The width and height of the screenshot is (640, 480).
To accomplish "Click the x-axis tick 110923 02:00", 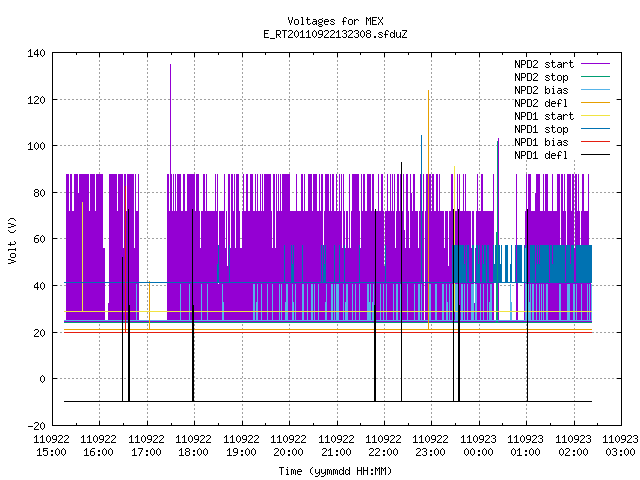I will [573, 446].
